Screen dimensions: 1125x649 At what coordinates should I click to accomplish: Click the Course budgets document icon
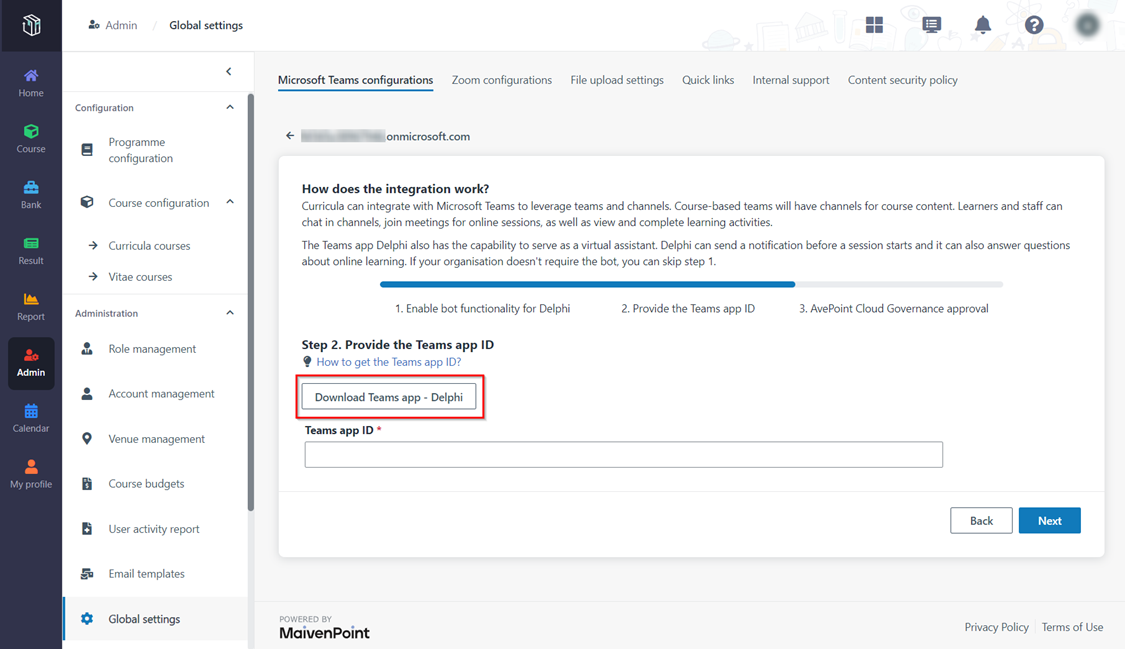87,483
